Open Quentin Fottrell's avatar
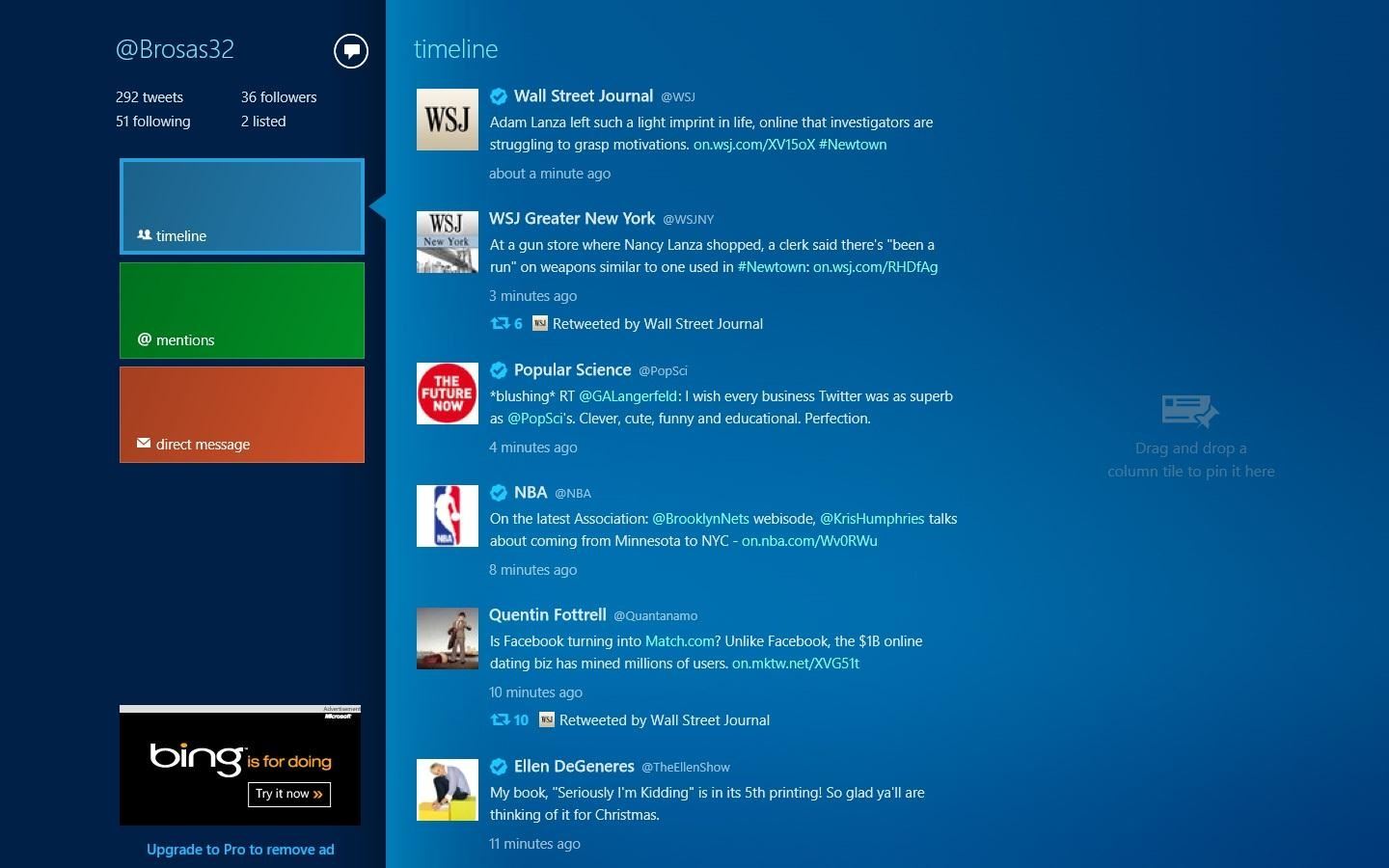 tap(448, 638)
